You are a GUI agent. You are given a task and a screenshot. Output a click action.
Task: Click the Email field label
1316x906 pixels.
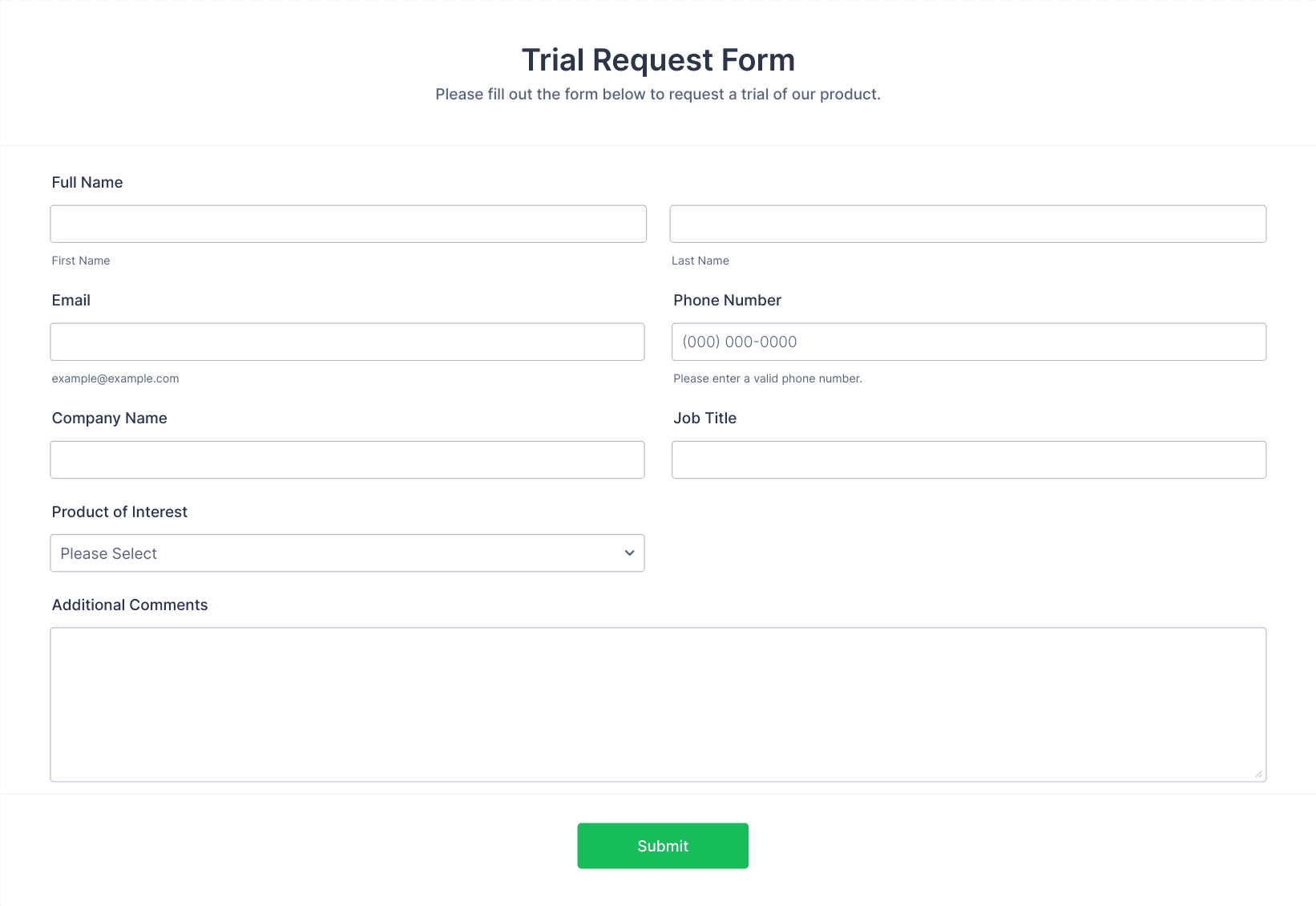pyautogui.click(x=71, y=301)
